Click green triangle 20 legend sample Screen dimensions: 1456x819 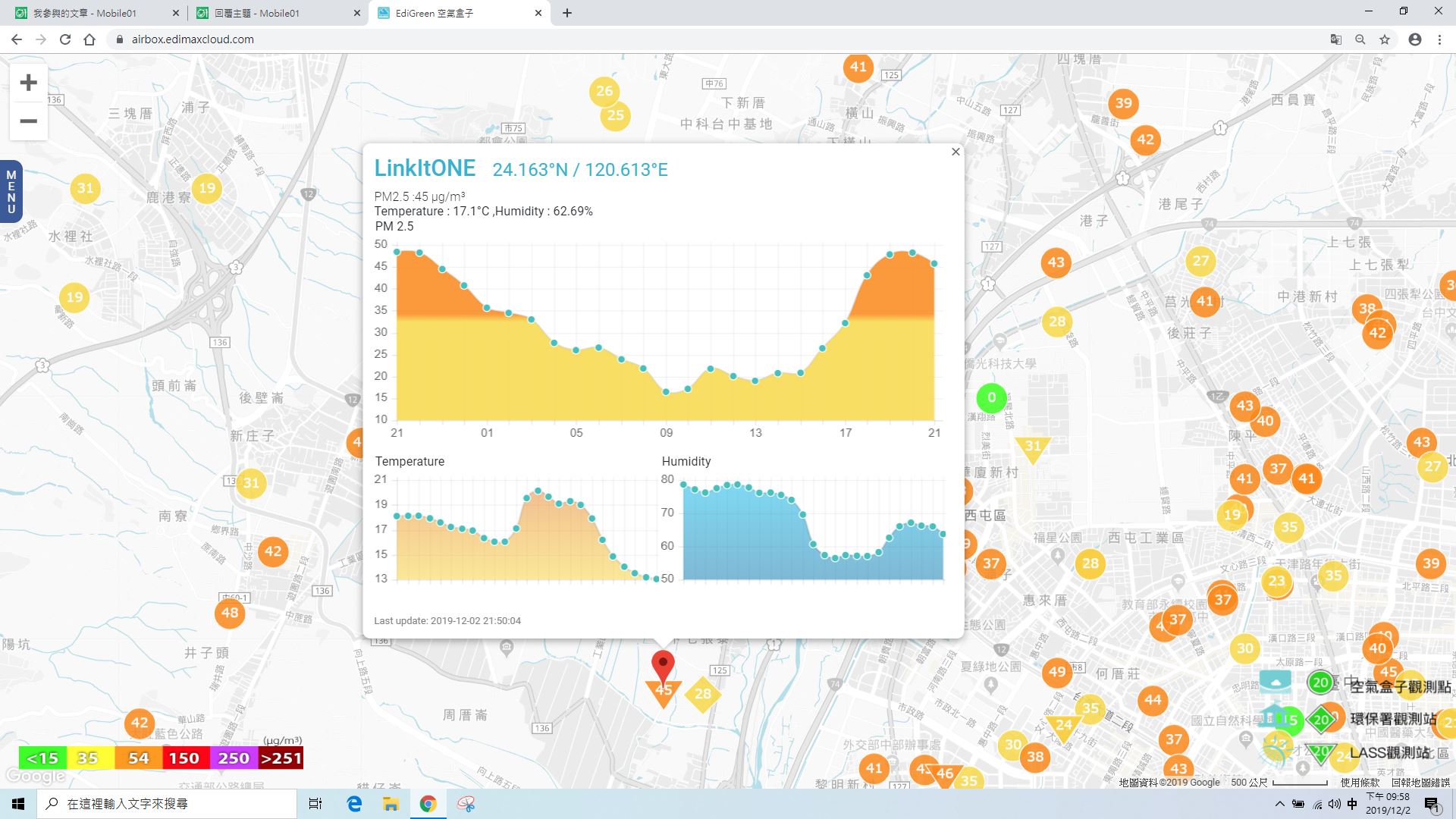pyautogui.click(x=1320, y=752)
